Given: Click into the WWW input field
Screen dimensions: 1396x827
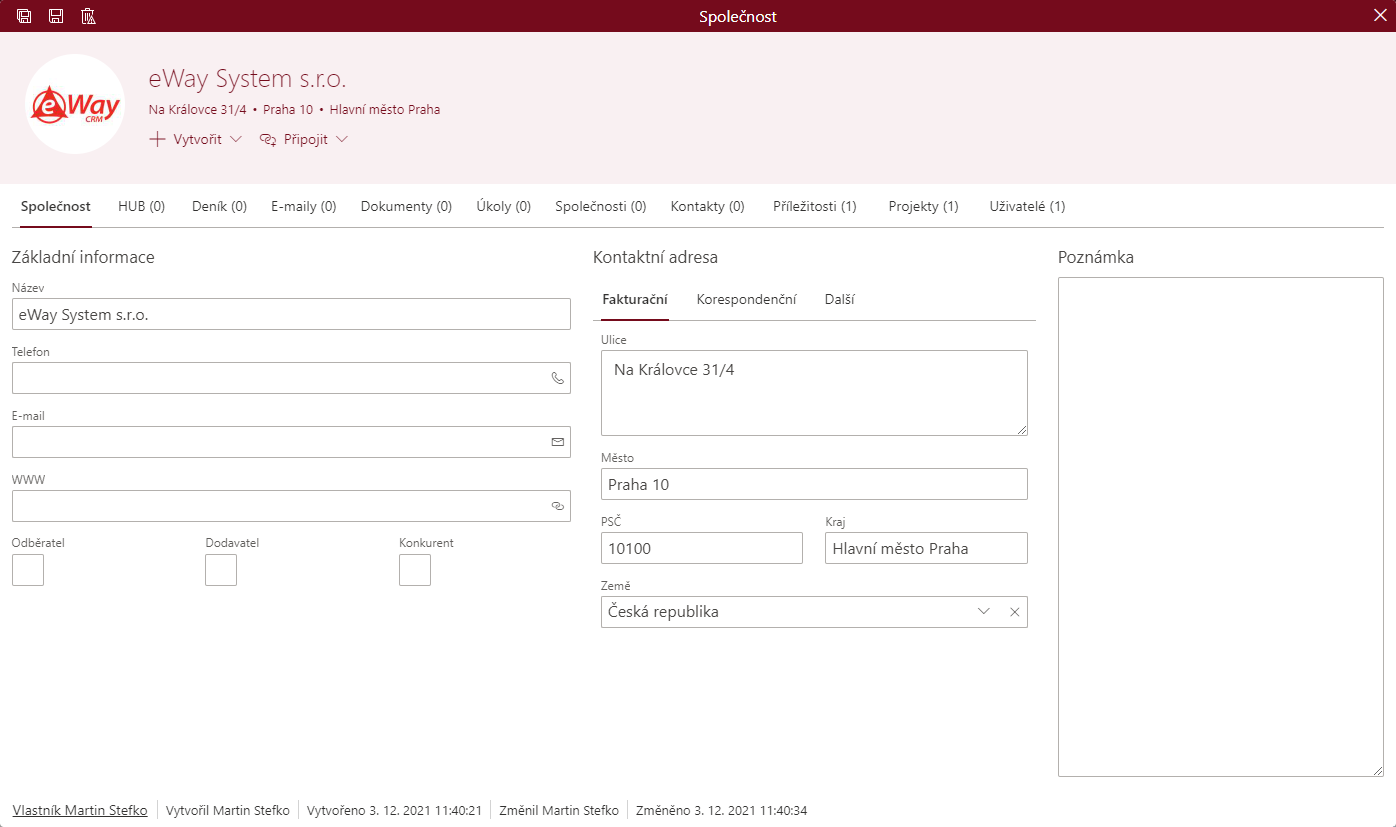Looking at the screenshot, I should 291,506.
